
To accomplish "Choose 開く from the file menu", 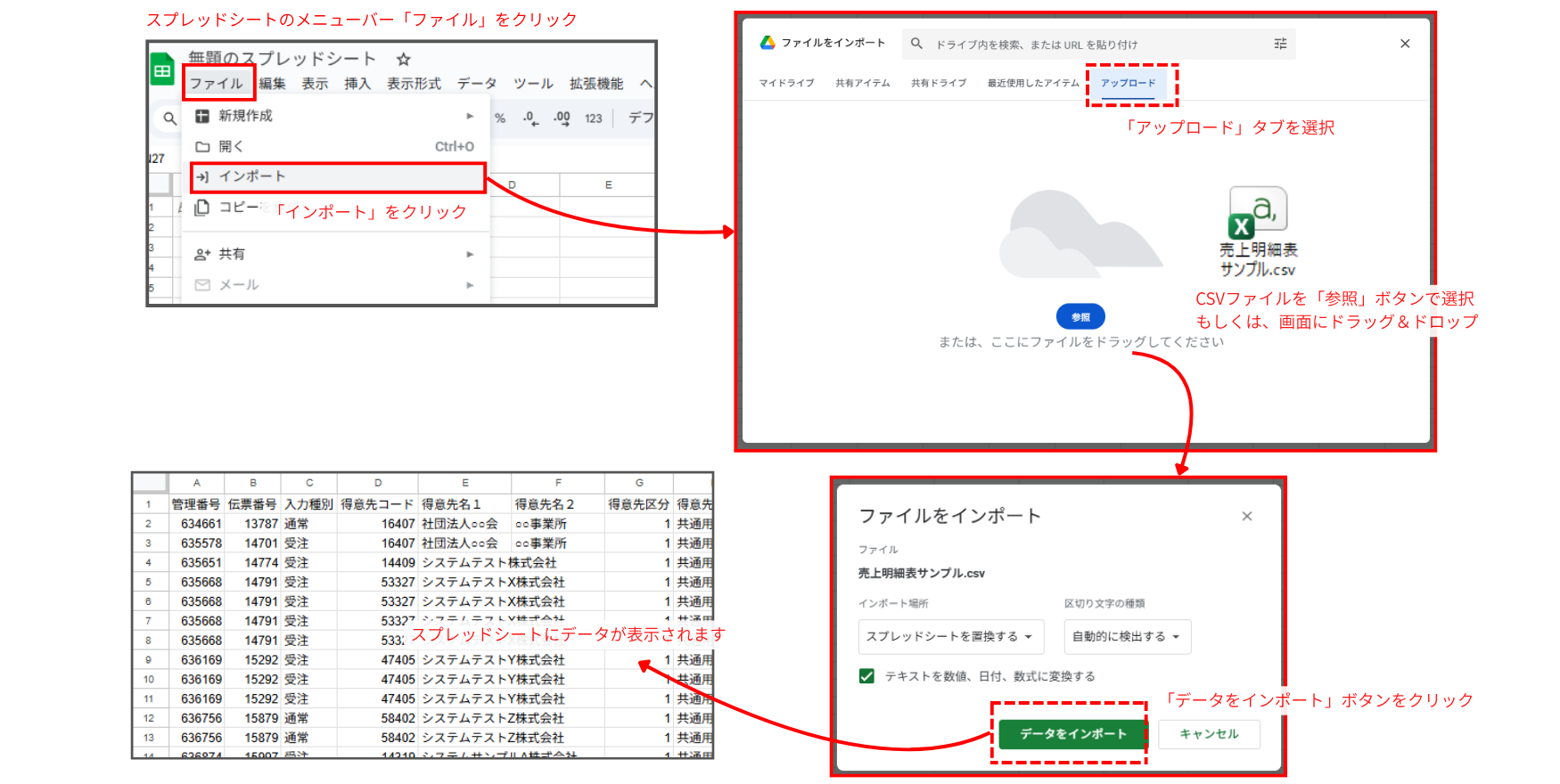I will click(x=336, y=146).
